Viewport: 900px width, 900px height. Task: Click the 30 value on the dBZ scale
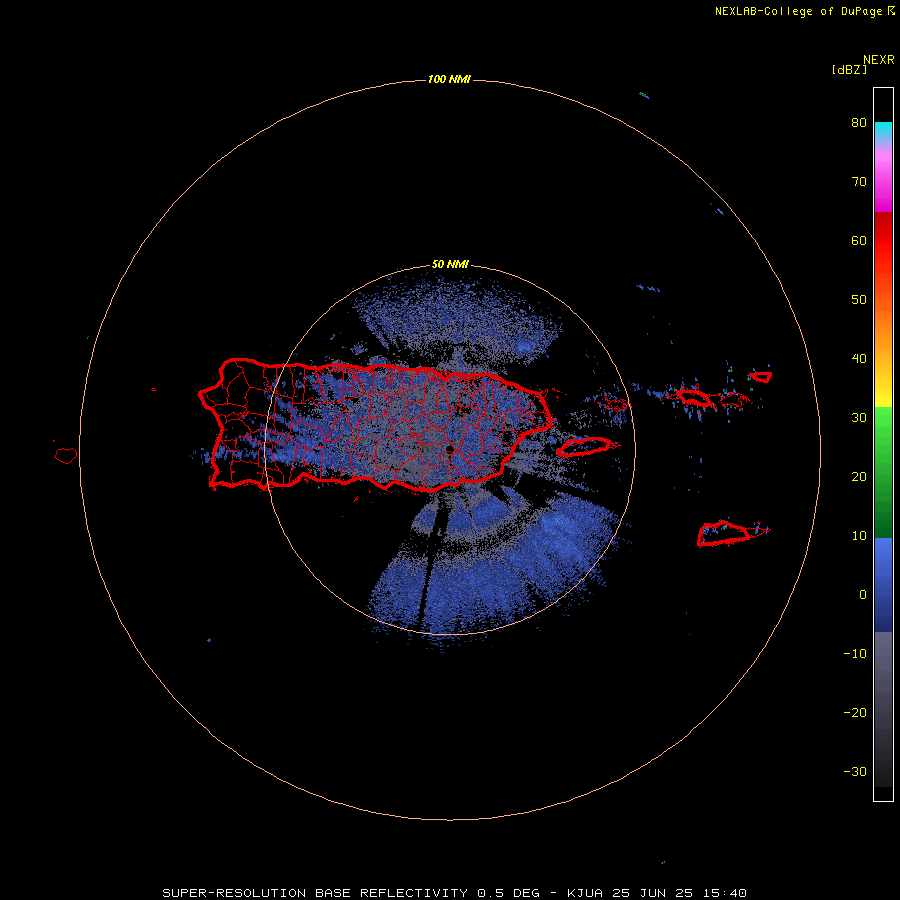coord(859,417)
